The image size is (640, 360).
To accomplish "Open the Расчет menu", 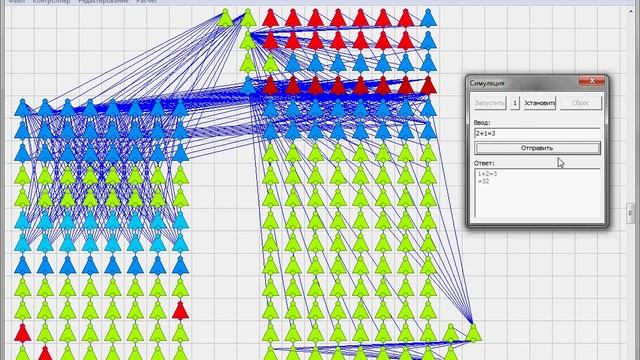I will pyautogui.click(x=147, y=2).
